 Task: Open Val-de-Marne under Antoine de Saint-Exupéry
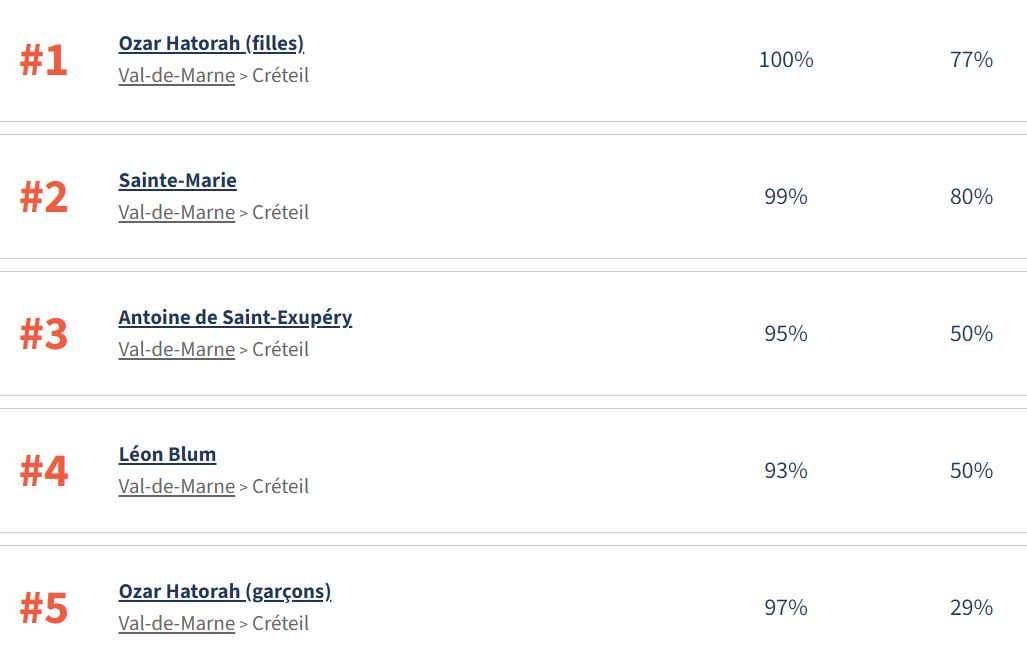[x=176, y=349]
